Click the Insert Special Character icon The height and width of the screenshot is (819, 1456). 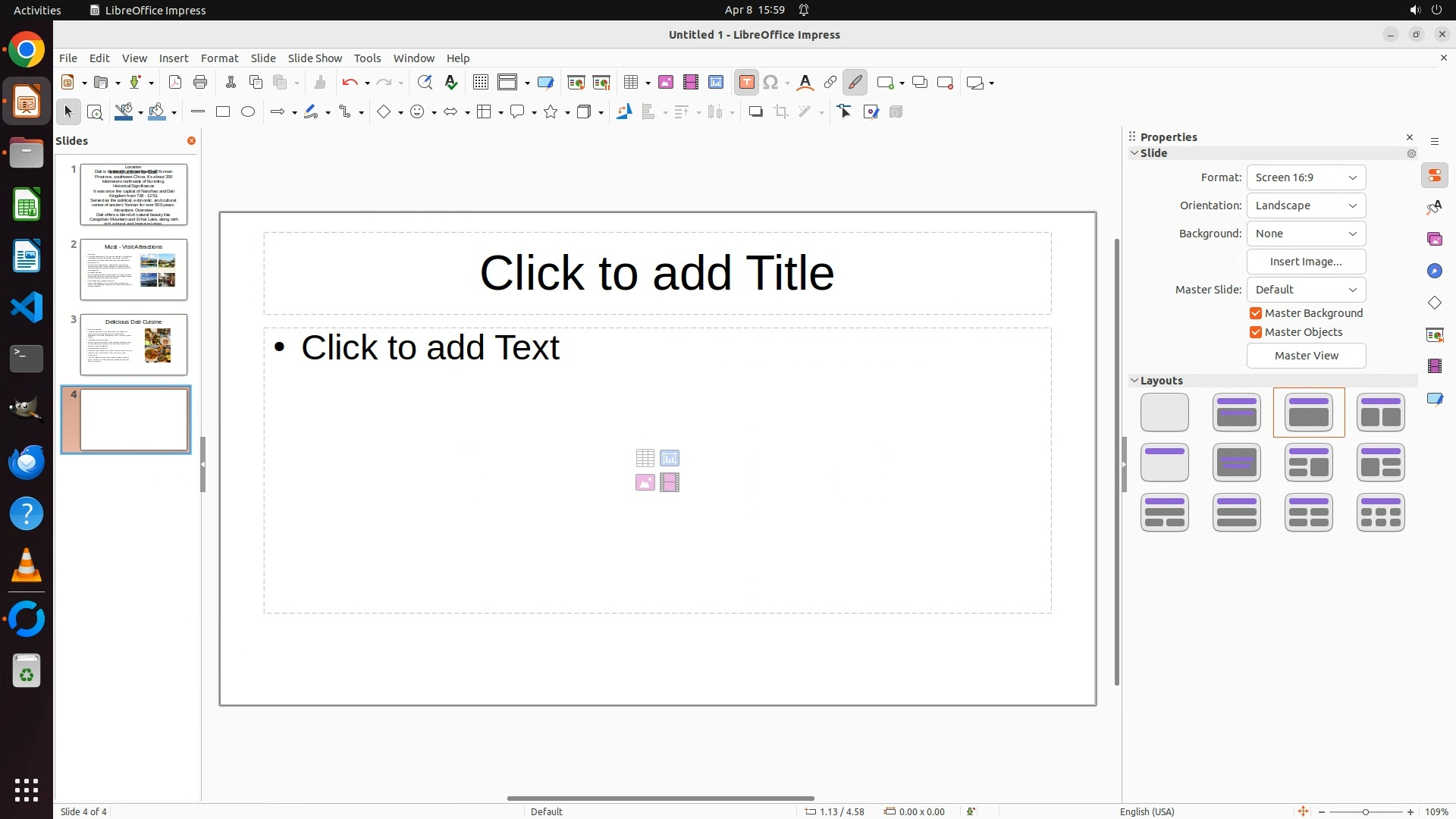[x=770, y=83]
